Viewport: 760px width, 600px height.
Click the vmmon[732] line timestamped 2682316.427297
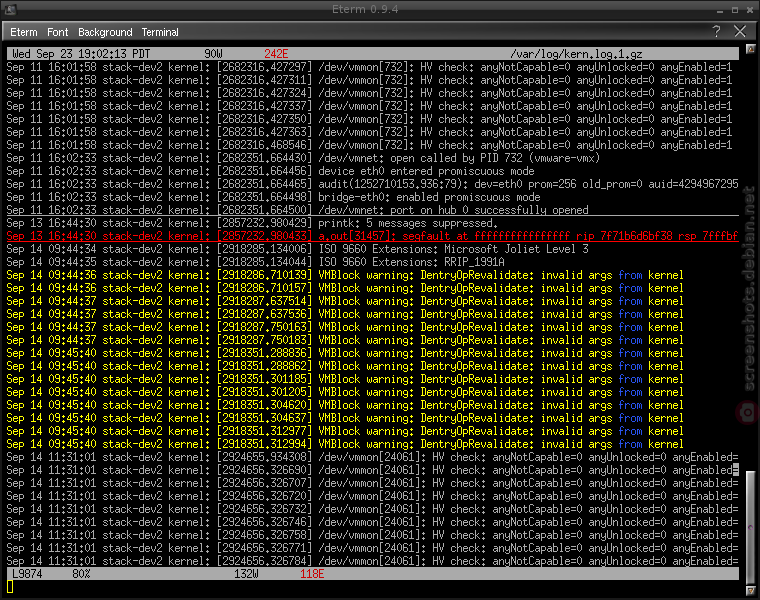pyautogui.click(x=369, y=67)
